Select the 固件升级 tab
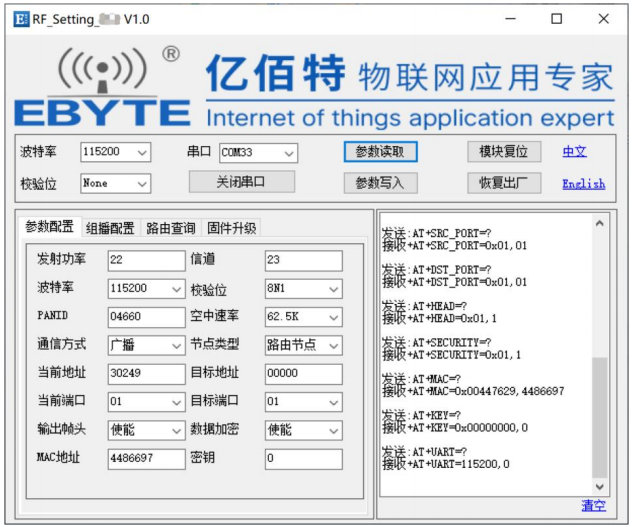This screenshot has height=527, width=633. click(231, 228)
